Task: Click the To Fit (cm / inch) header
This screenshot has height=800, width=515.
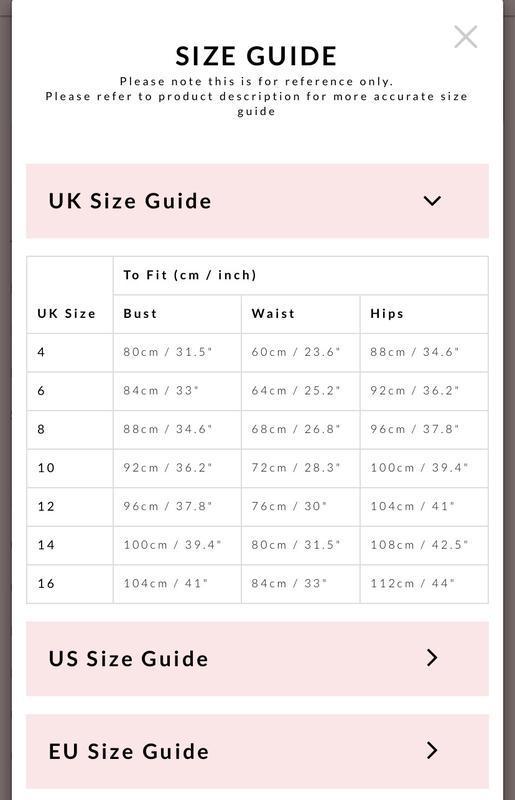Action: 190,275
